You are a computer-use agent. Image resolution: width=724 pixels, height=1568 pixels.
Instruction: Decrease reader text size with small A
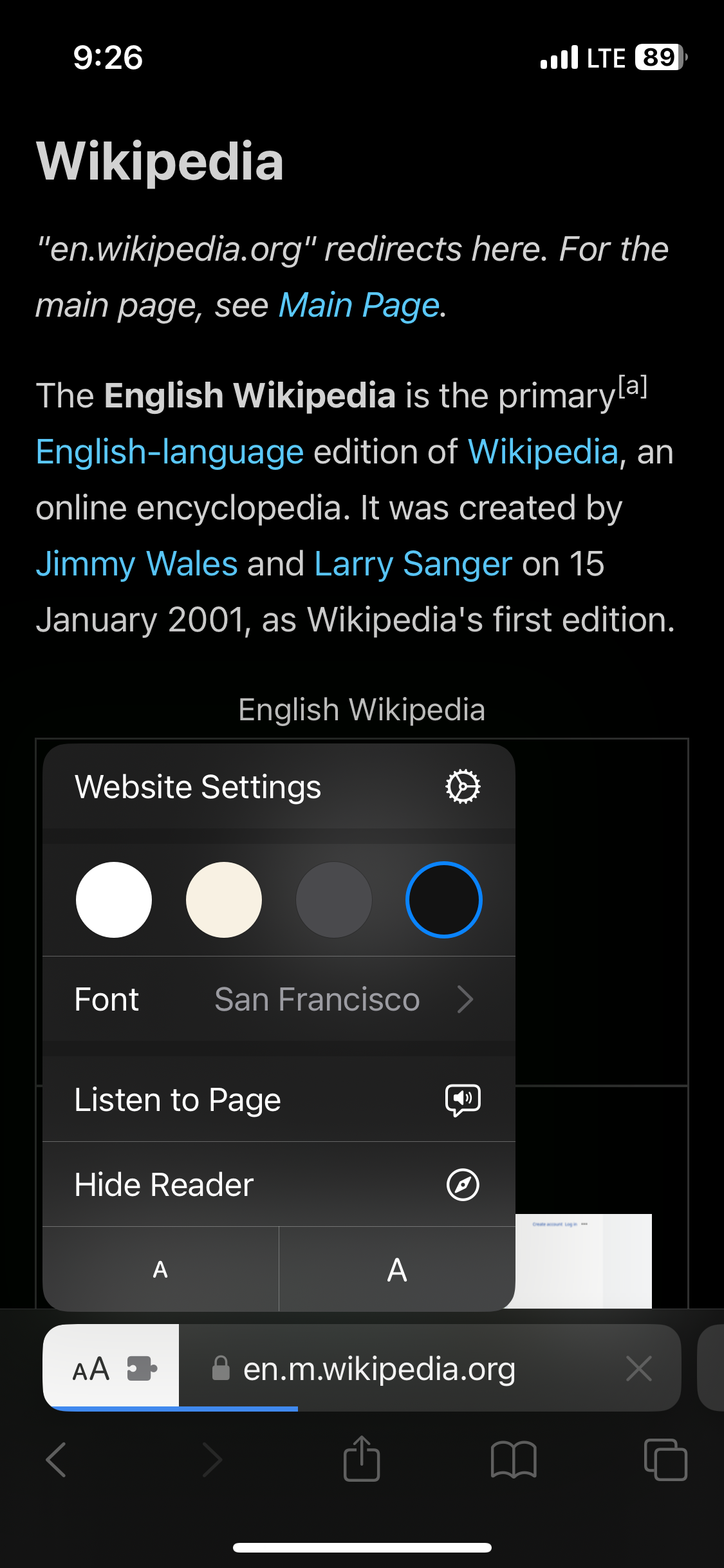tap(160, 1269)
